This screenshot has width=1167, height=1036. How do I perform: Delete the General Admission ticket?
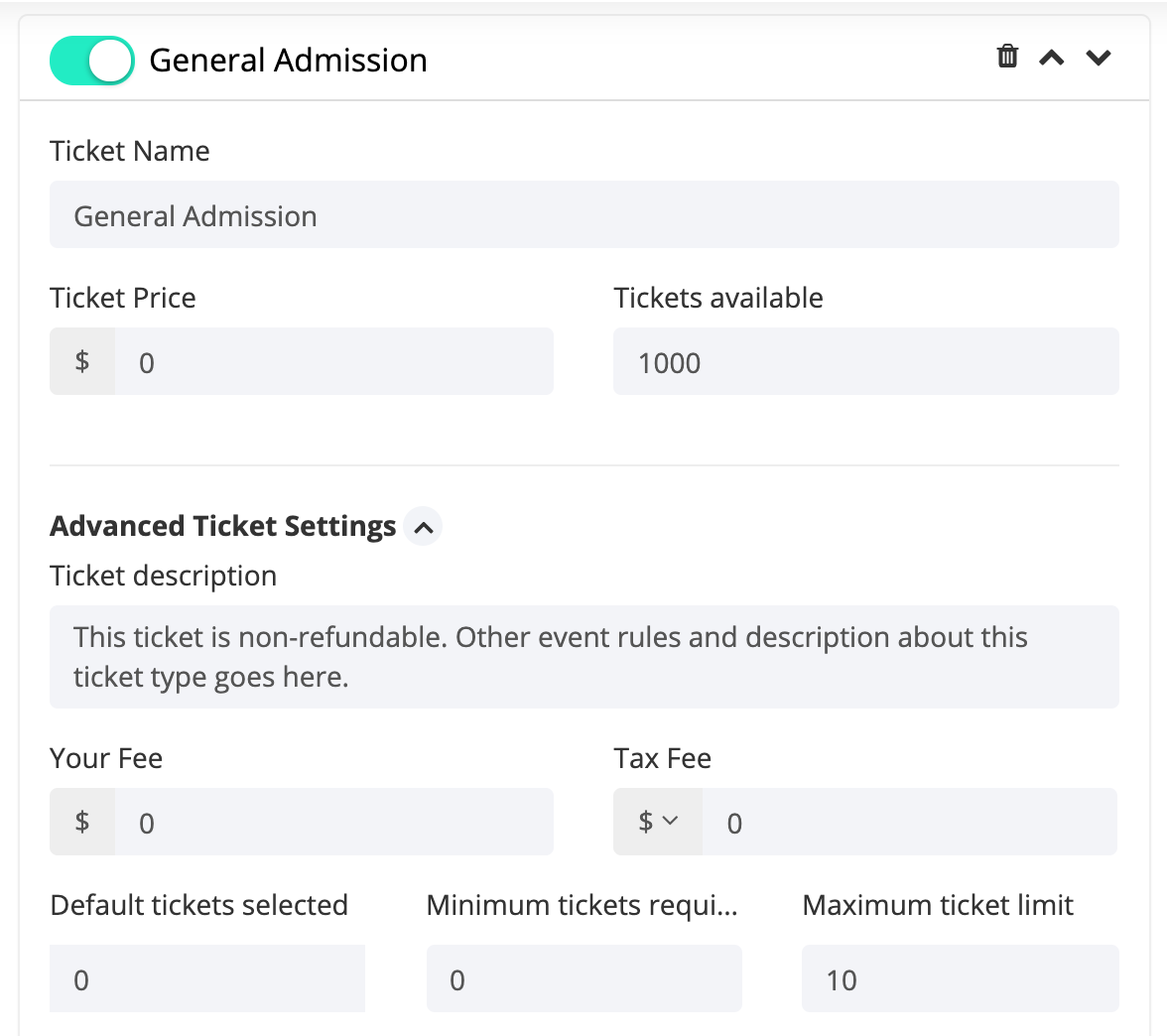pos(1006,57)
